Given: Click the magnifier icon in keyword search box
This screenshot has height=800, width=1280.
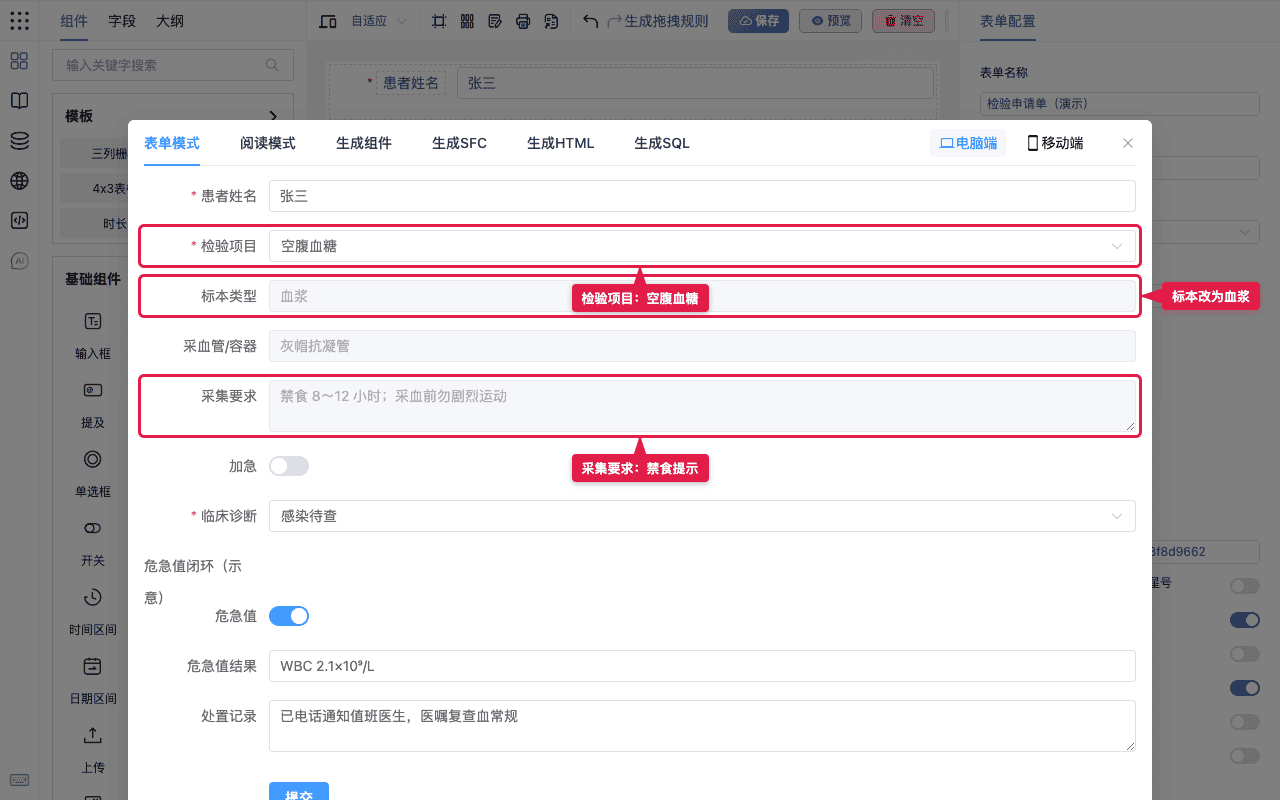Looking at the screenshot, I should (272, 65).
